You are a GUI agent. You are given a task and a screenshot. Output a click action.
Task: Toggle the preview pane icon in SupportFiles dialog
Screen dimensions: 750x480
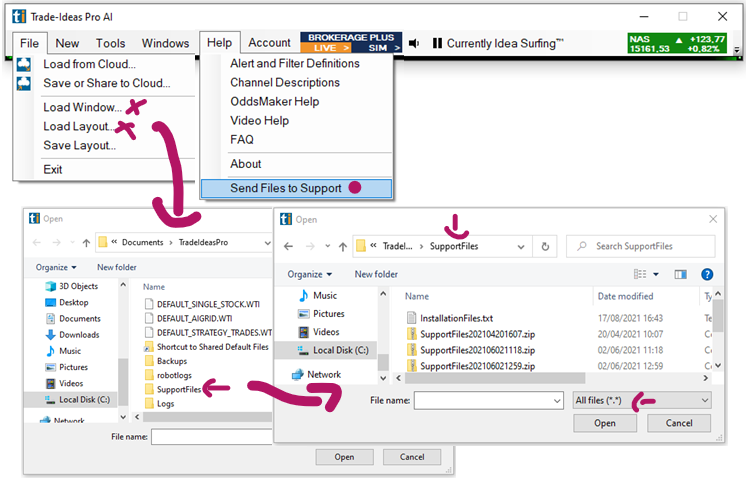681,274
